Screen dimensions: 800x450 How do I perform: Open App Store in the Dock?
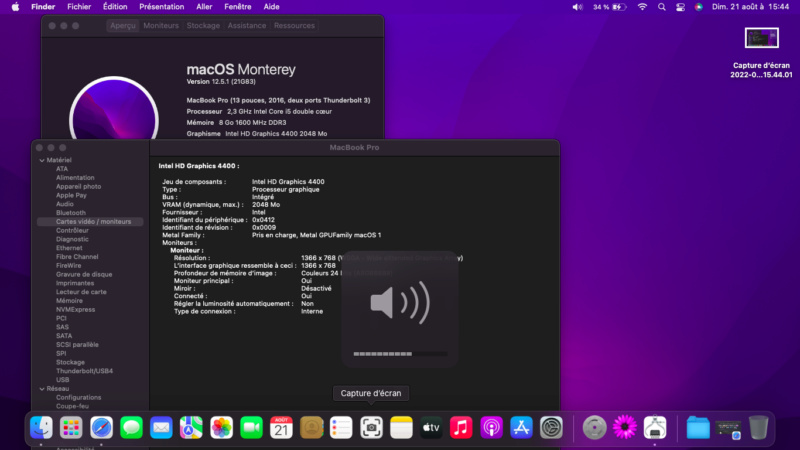coord(521,428)
